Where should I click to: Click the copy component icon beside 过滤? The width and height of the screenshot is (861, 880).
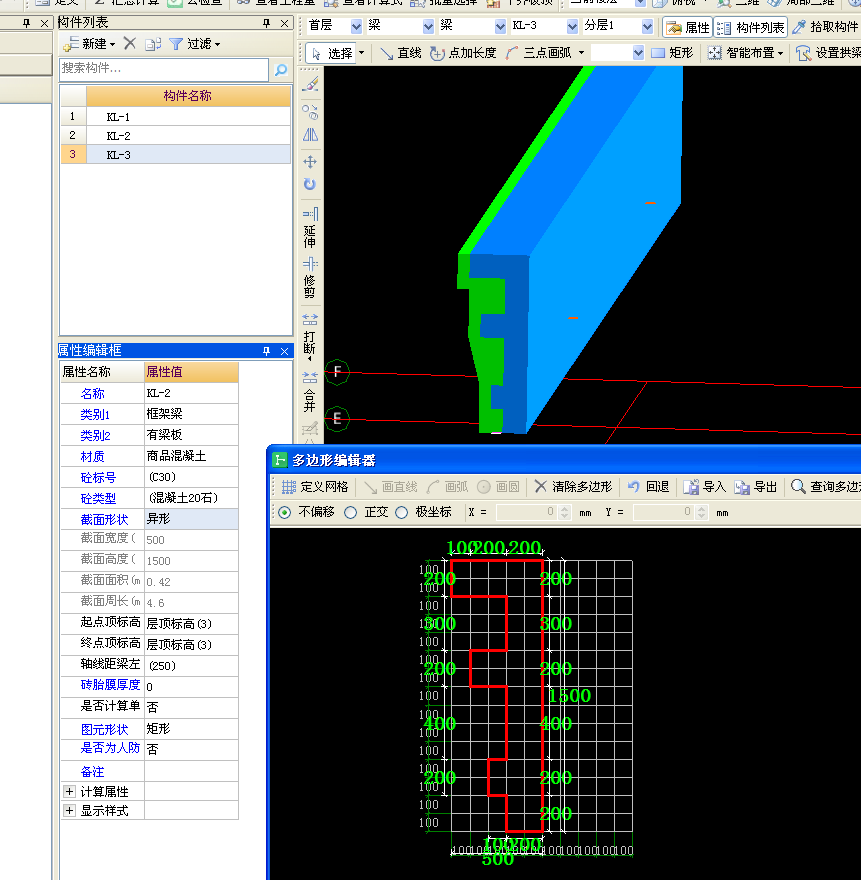point(153,44)
